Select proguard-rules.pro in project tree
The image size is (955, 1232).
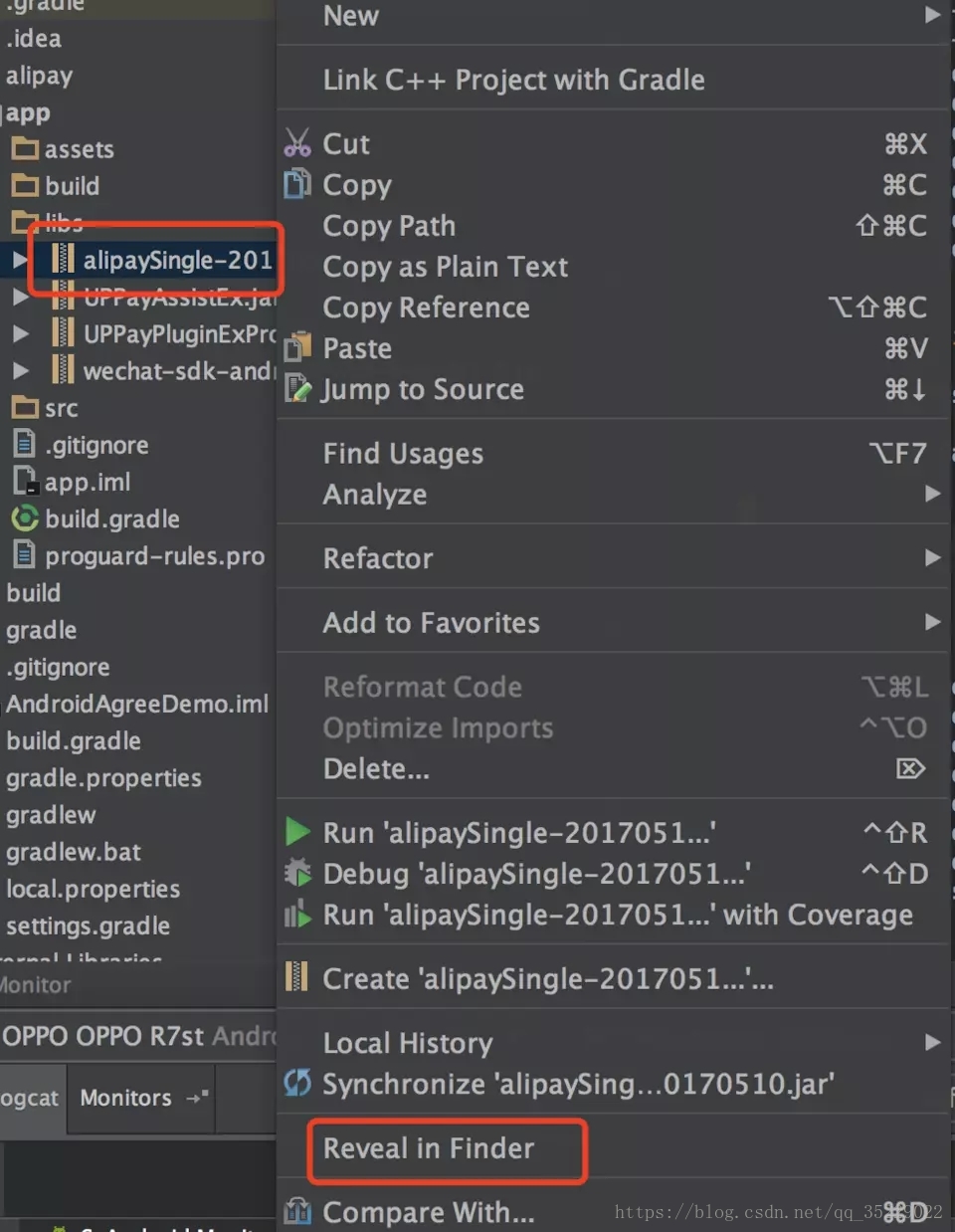(154, 555)
